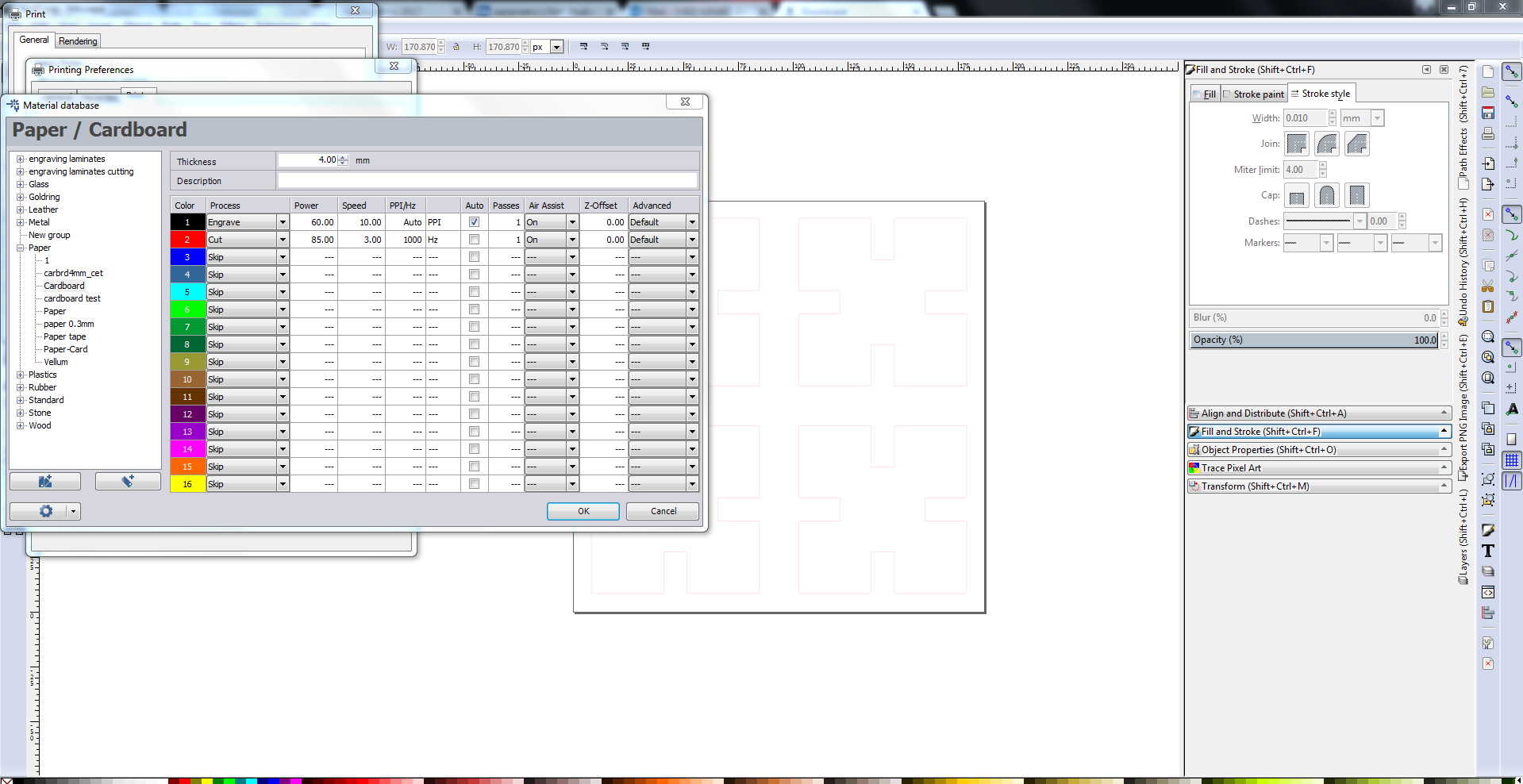Open Air Assist dropdown for color 2
This screenshot has height=784, width=1523.
571,240
